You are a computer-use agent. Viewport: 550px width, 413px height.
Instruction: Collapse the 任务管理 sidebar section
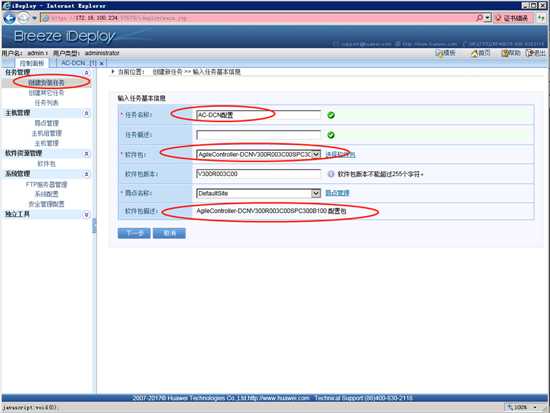tap(86, 73)
